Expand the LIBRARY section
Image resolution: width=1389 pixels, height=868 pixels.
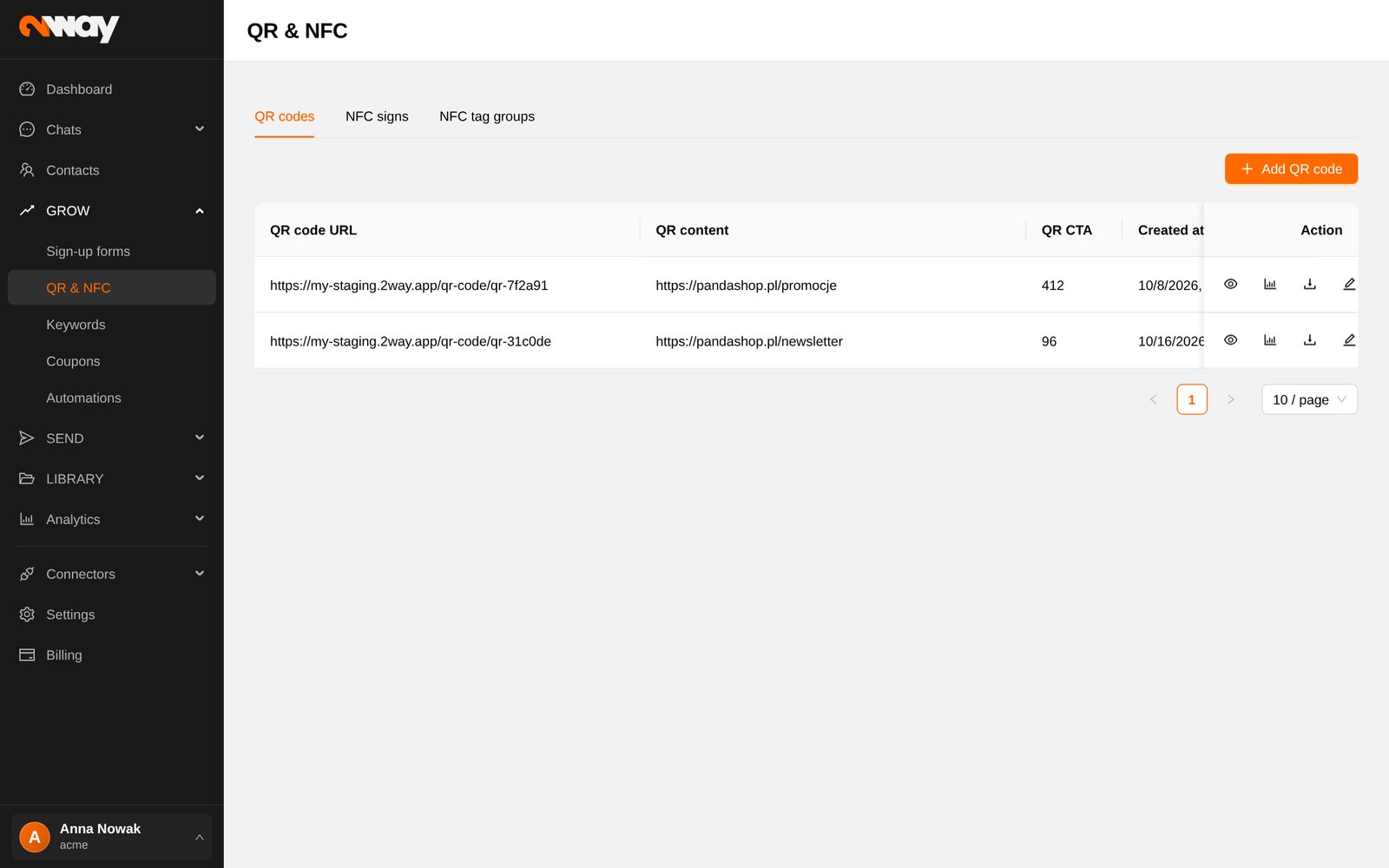pos(112,479)
